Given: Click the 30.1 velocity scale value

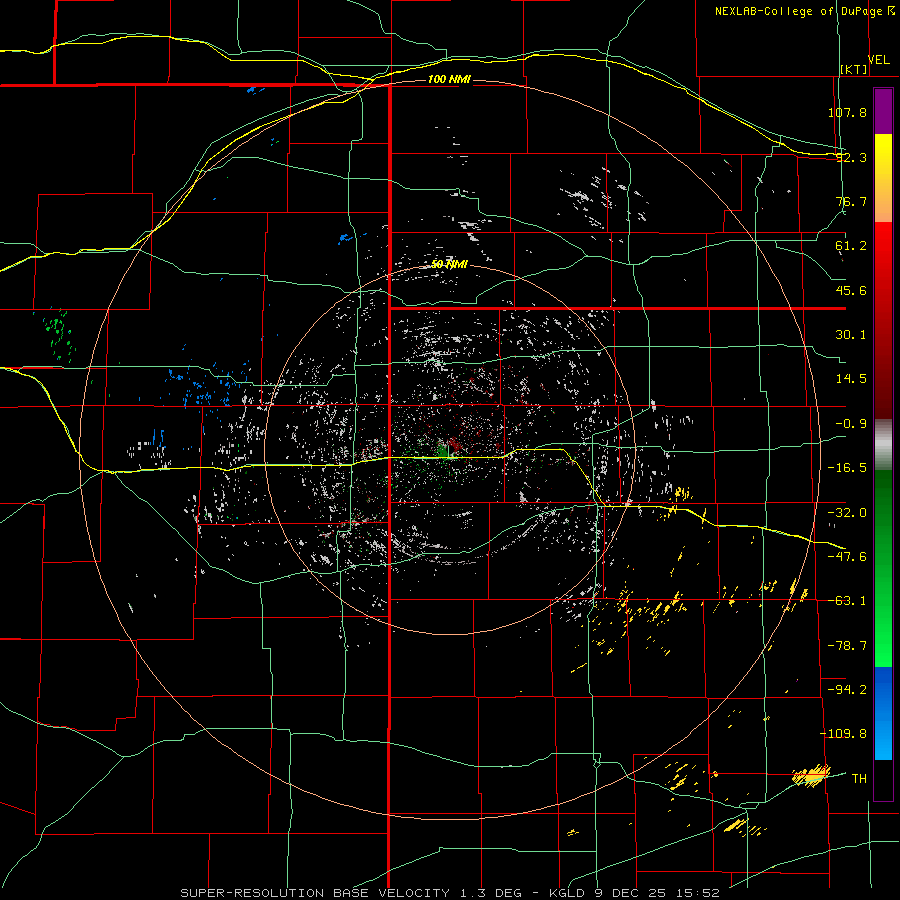Looking at the screenshot, I should (851, 335).
